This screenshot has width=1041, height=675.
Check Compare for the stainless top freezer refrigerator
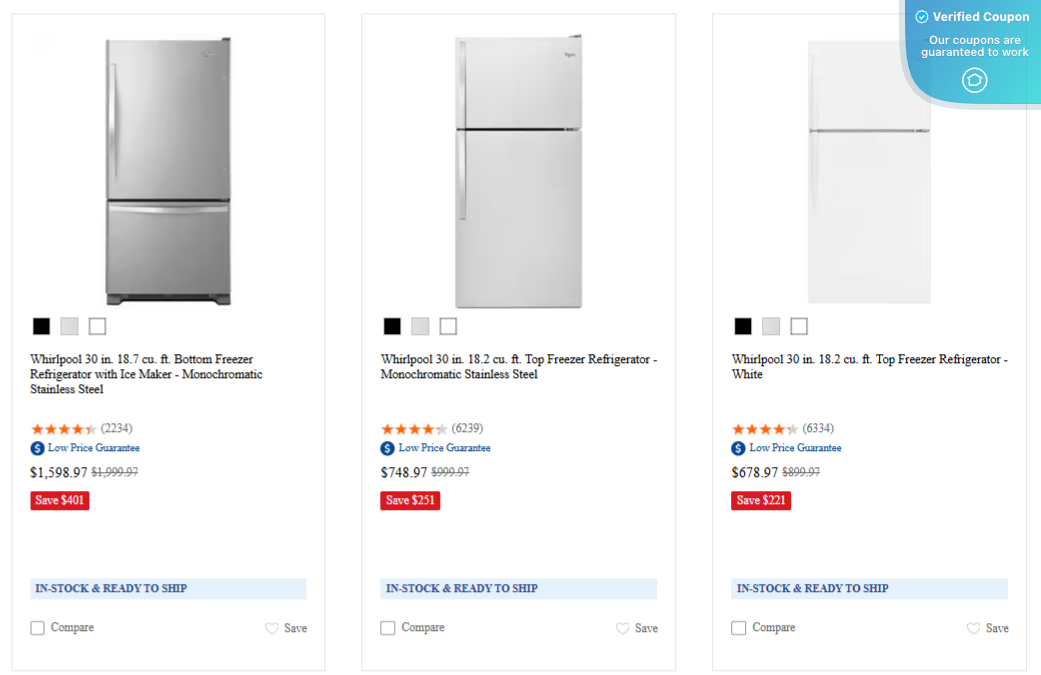pos(387,627)
